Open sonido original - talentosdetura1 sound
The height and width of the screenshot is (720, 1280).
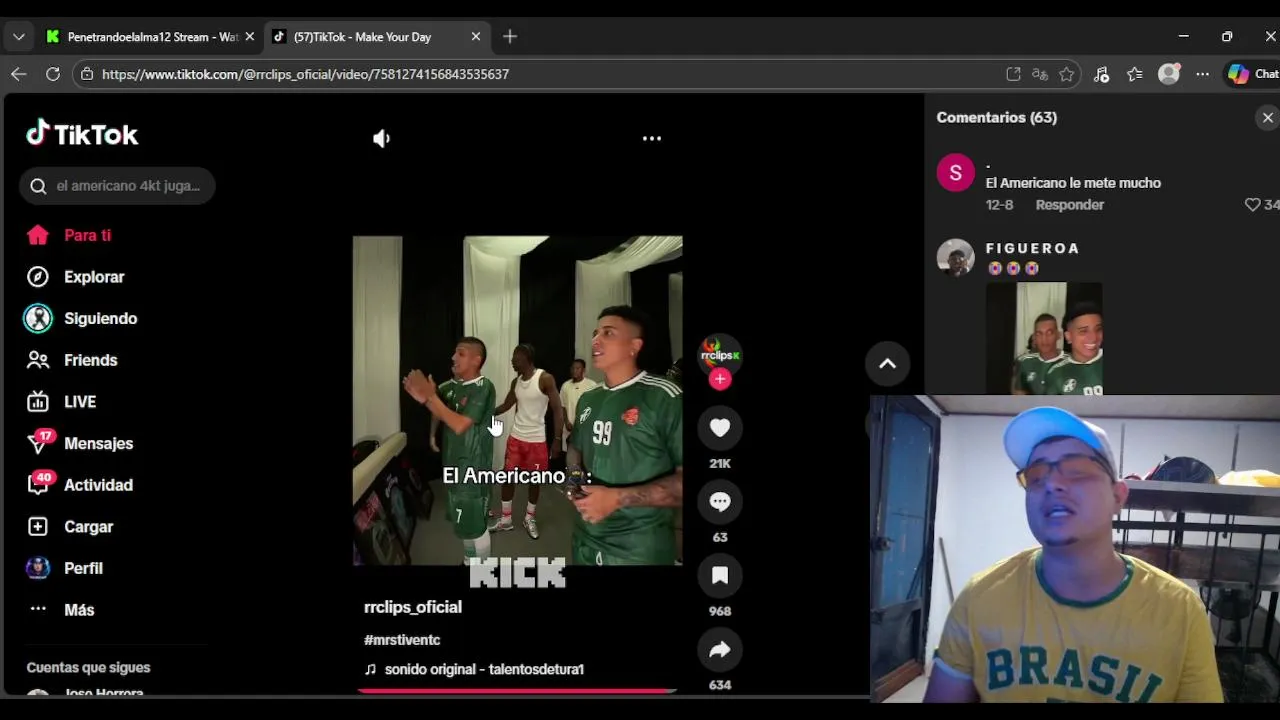coord(474,669)
